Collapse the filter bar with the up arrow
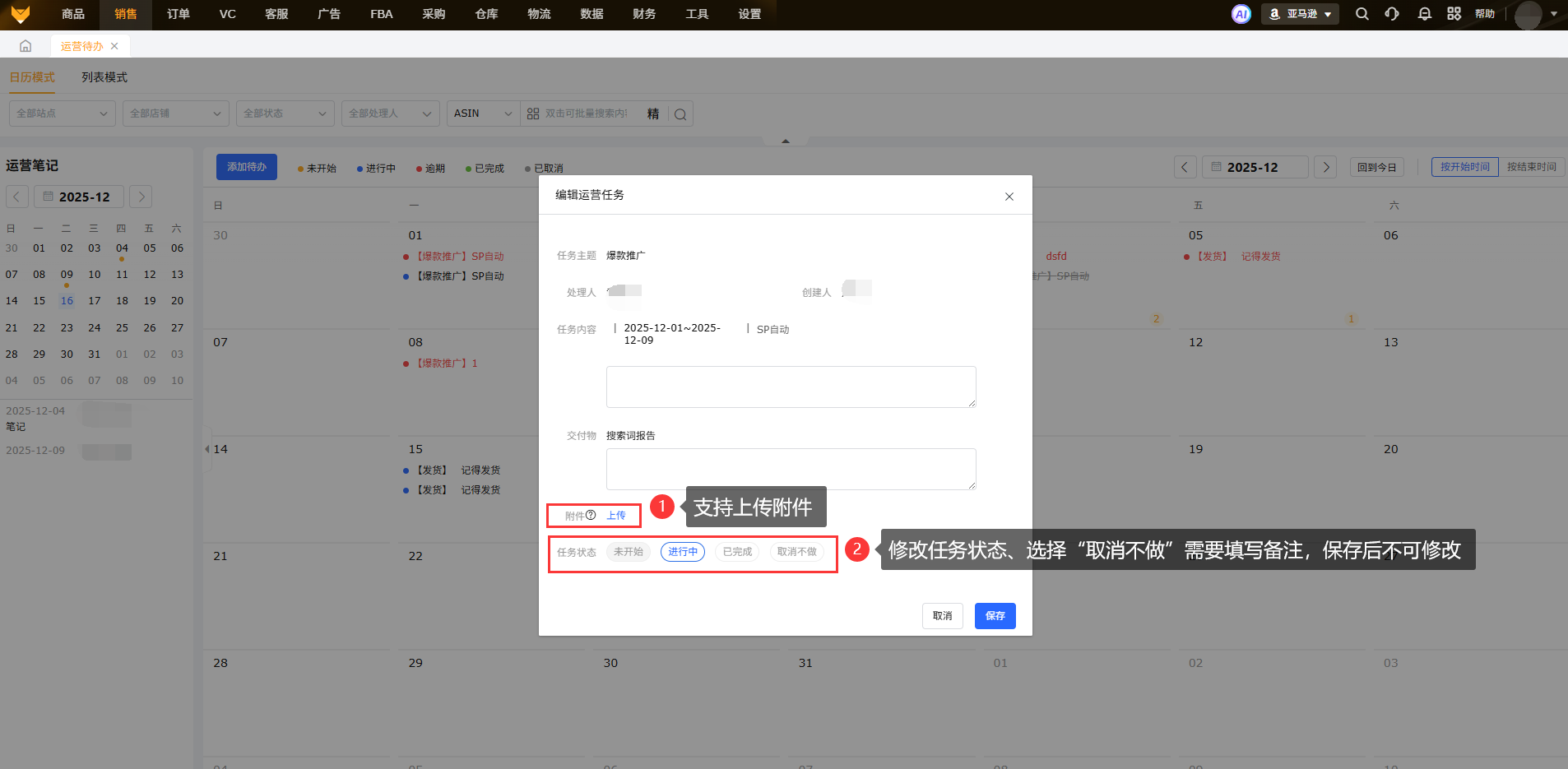This screenshot has height=769, width=1568. [786, 141]
